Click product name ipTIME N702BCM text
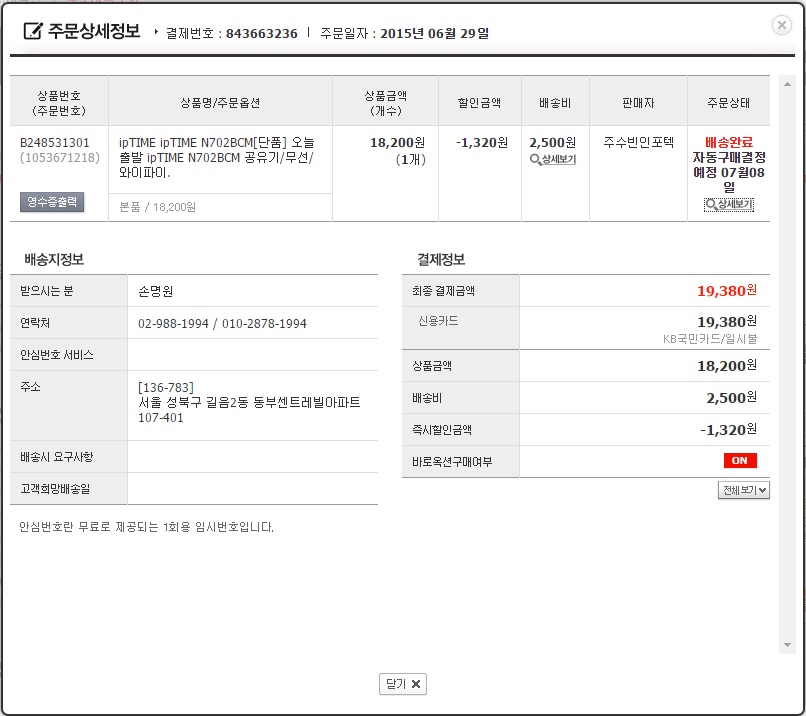 tap(216, 157)
